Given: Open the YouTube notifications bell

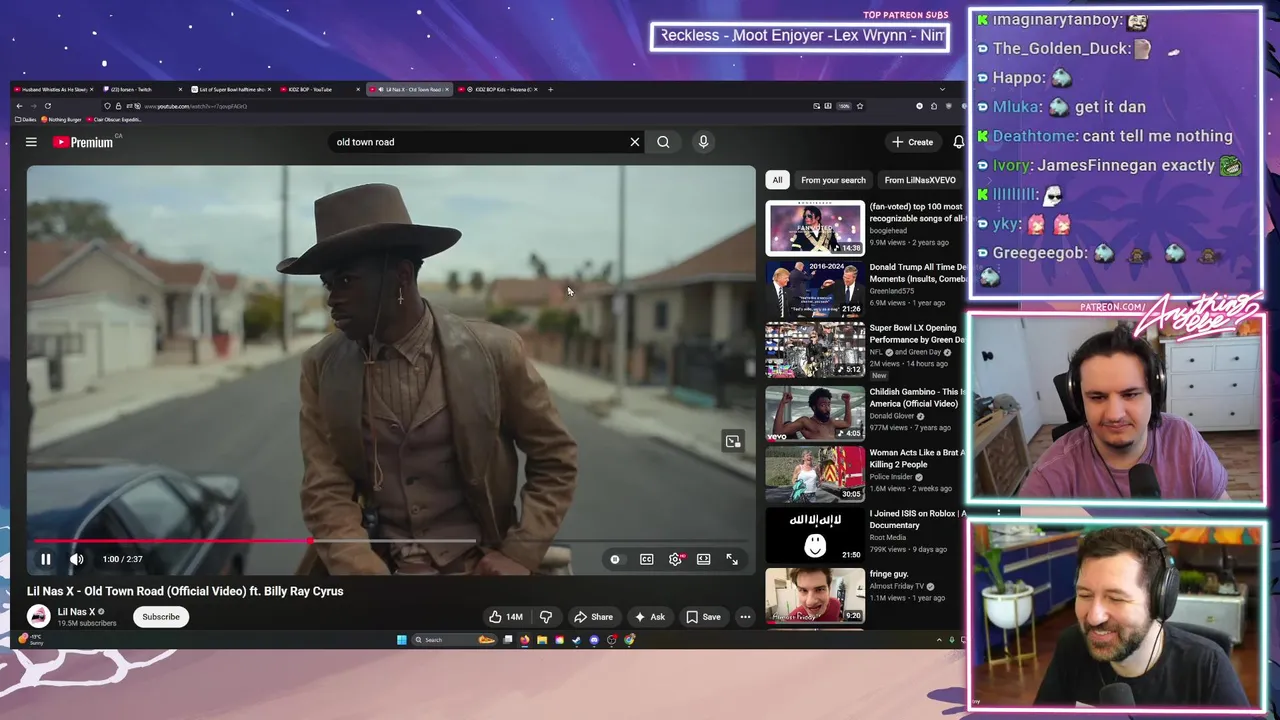Looking at the screenshot, I should click(958, 142).
